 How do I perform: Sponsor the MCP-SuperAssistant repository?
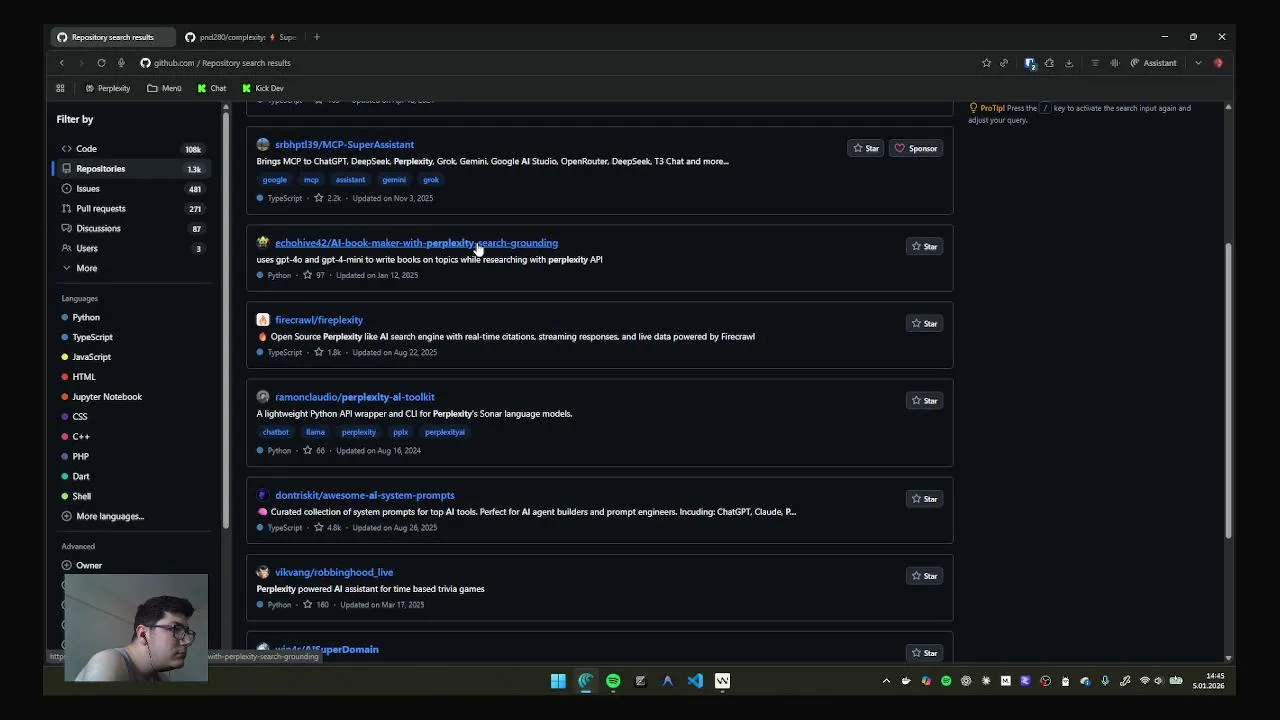(x=916, y=148)
